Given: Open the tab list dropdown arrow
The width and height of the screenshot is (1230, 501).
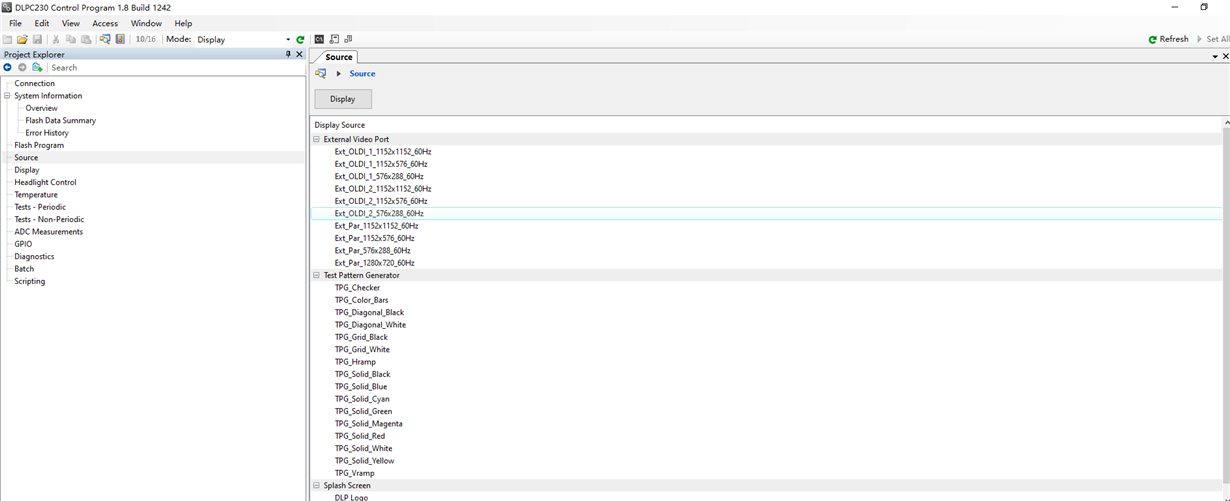Looking at the screenshot, I should [x=1215, y=57].
